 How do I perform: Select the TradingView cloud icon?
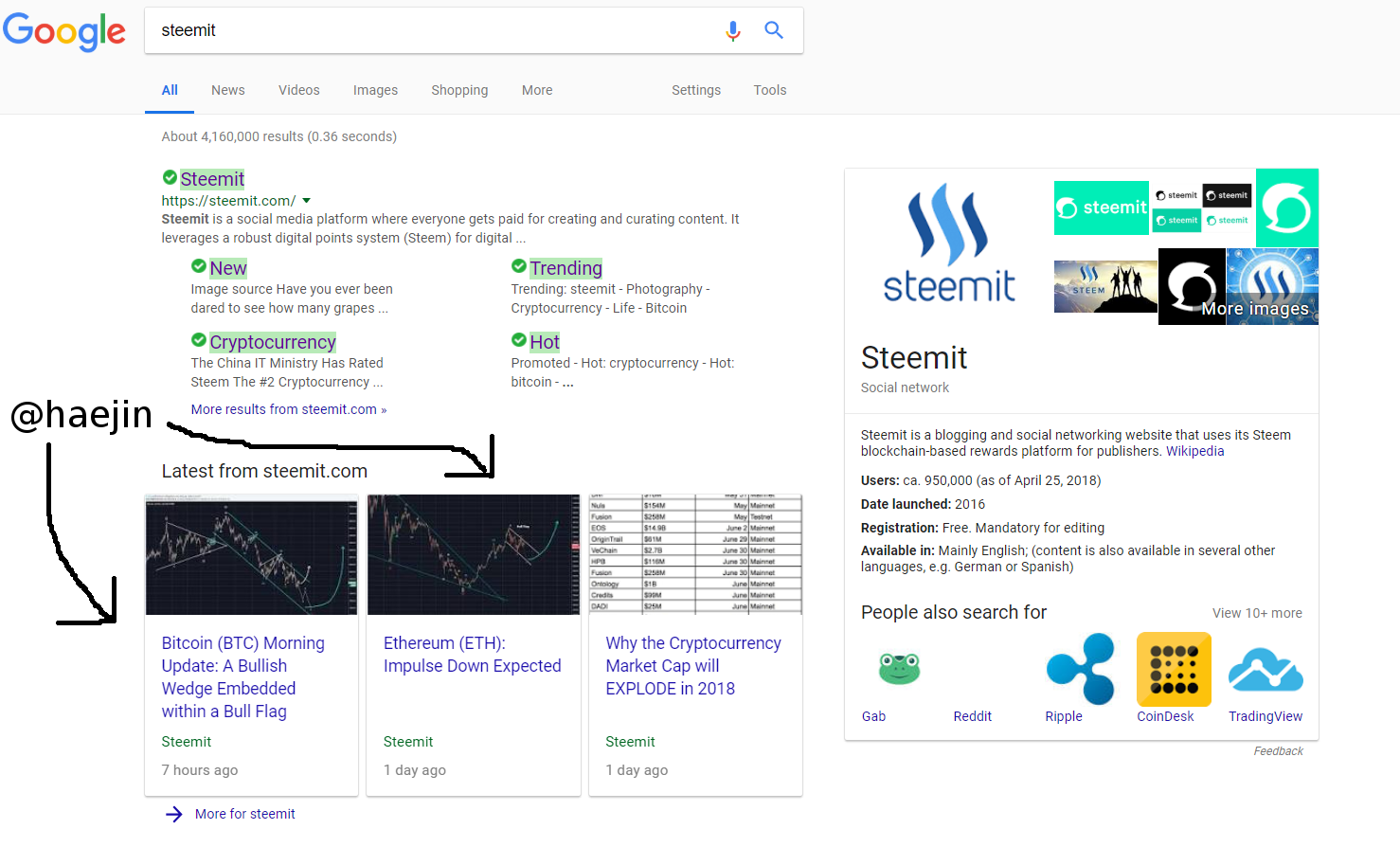tap(1265, 669)
